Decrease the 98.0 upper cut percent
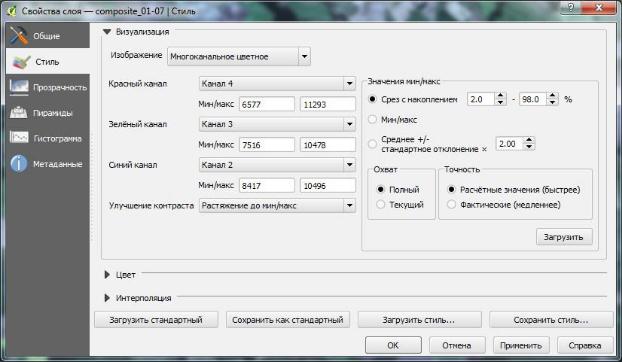The image size is (622, 362). (552, 102)
